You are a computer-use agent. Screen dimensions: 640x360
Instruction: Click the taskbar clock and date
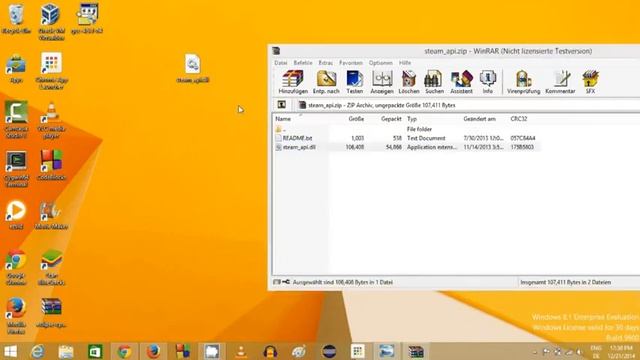pos(622,351)
